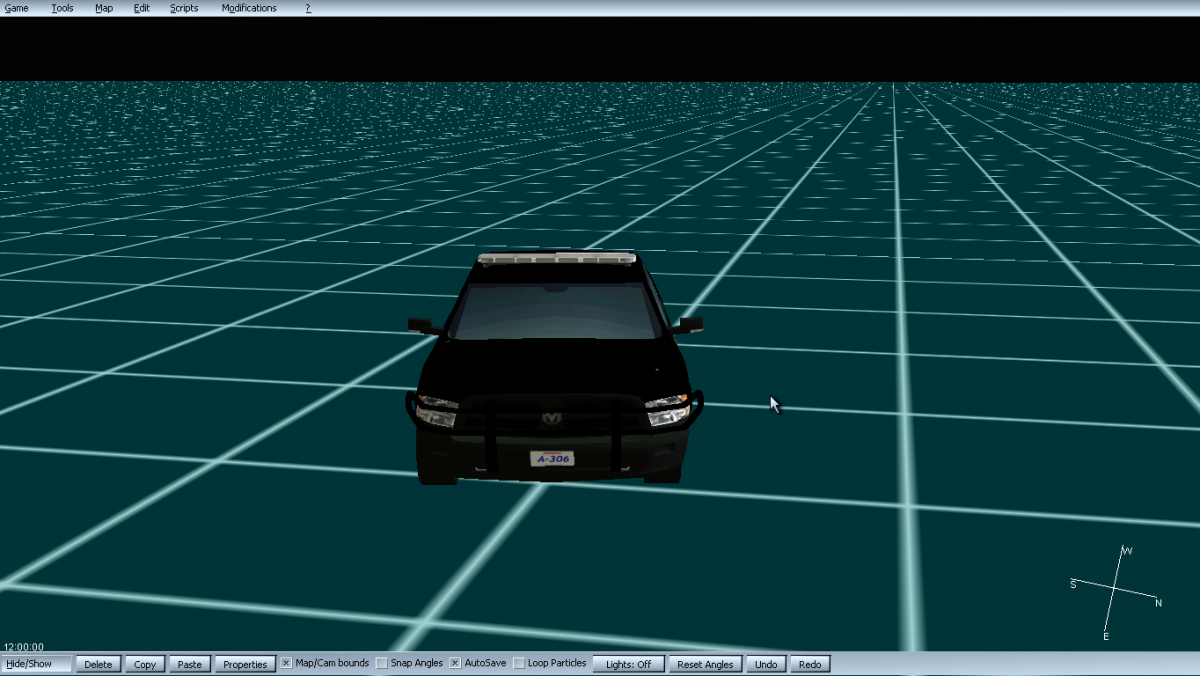Open the Modifications menu
1200x676 pixels.
(x=249, y=8)
